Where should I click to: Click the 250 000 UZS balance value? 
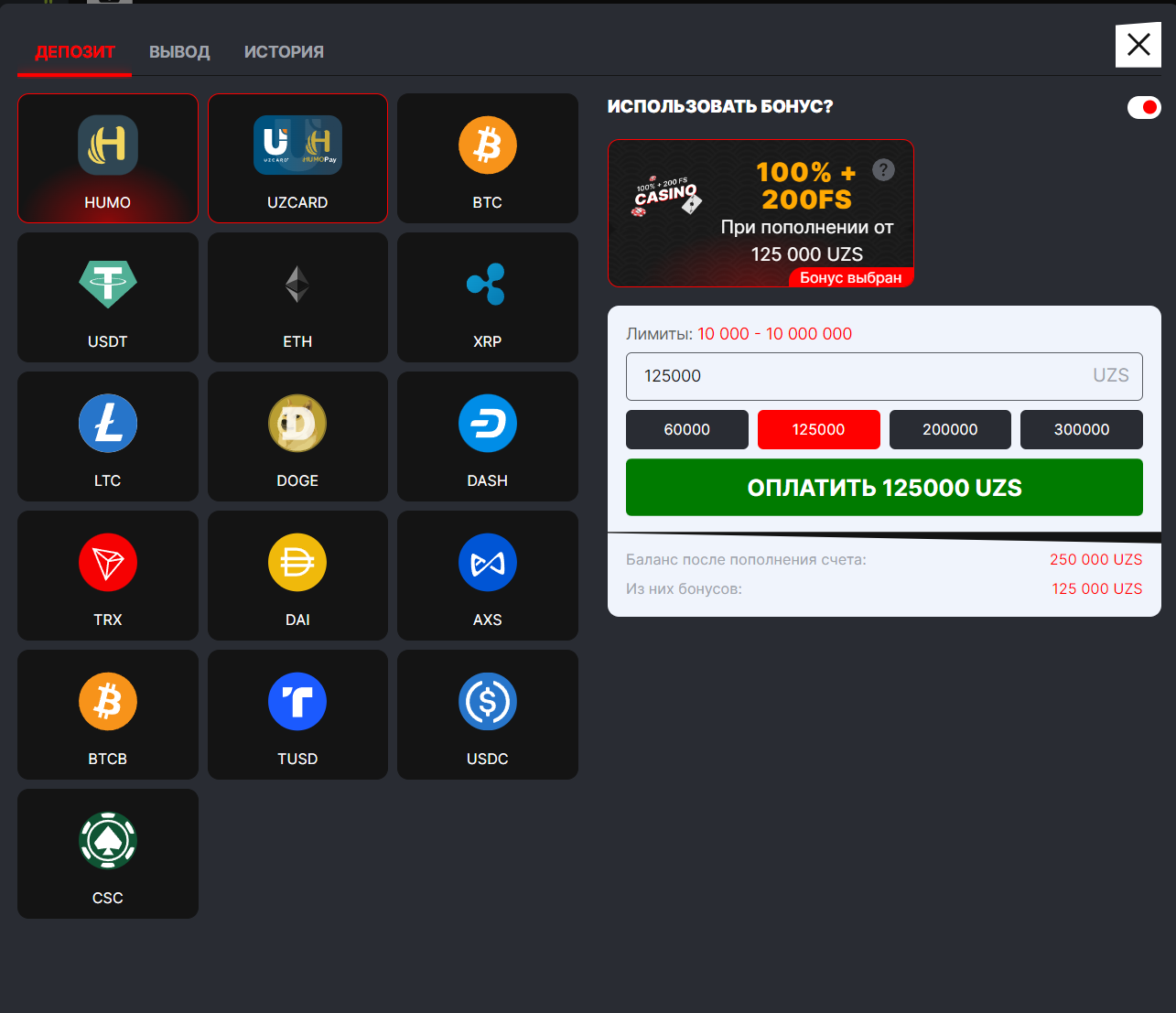coord(1096,559)
